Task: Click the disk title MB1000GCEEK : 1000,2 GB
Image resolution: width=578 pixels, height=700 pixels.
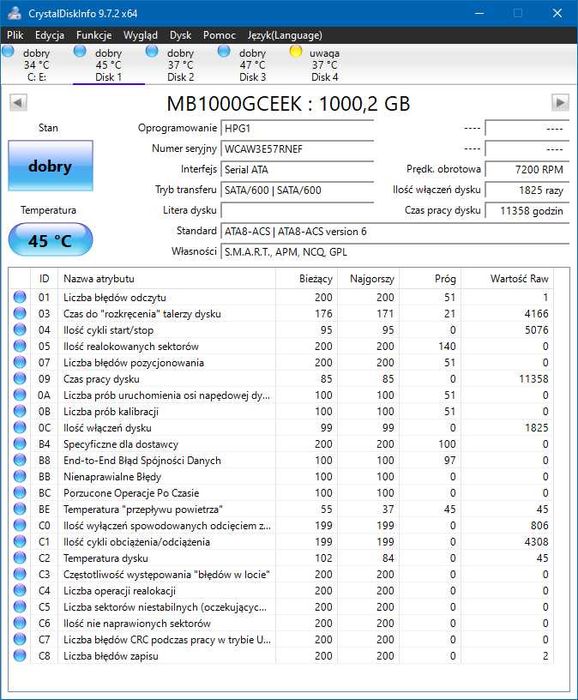Action: point(288,104)
